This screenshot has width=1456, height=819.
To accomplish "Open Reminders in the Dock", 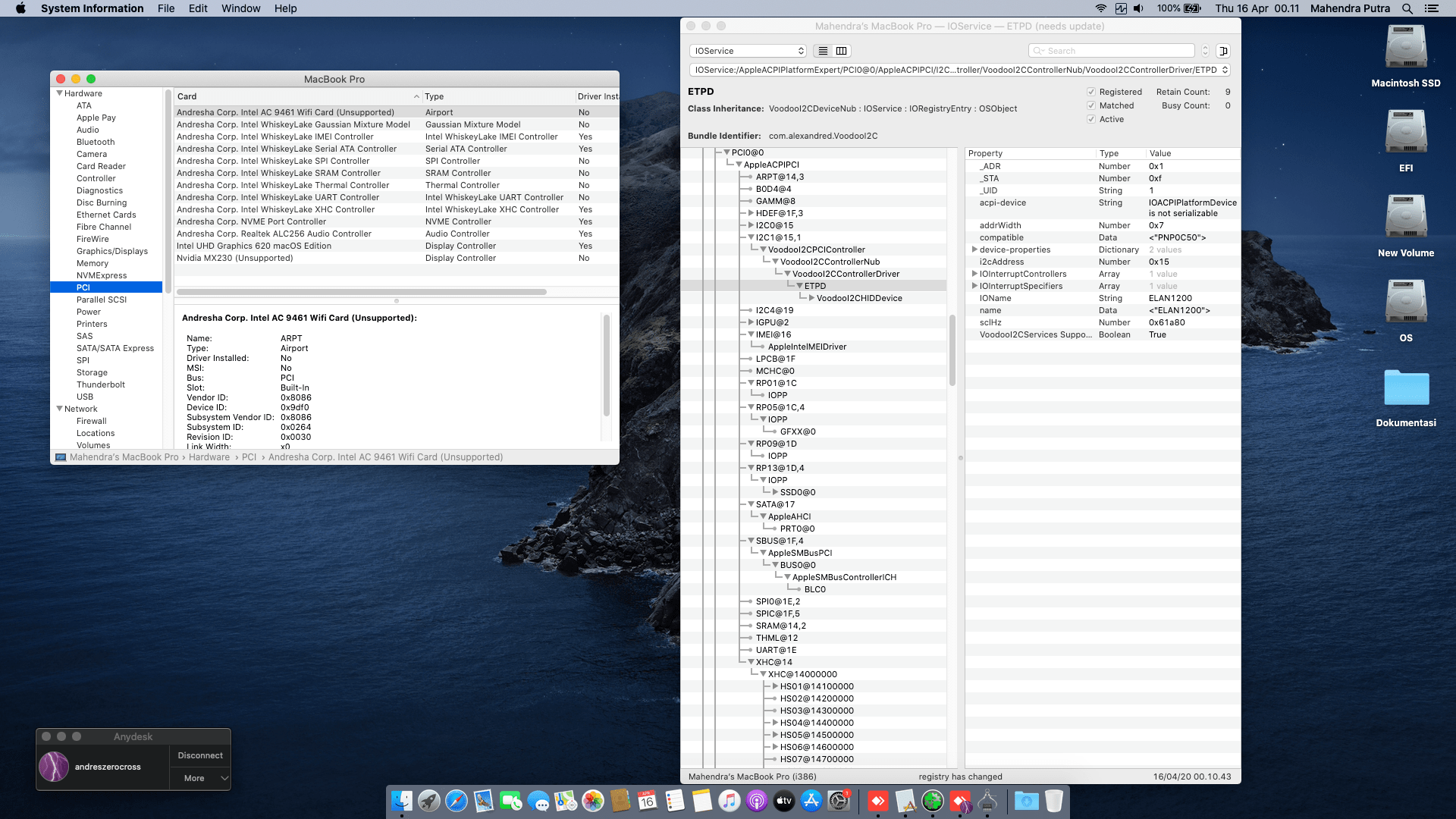I will (675, 801).
